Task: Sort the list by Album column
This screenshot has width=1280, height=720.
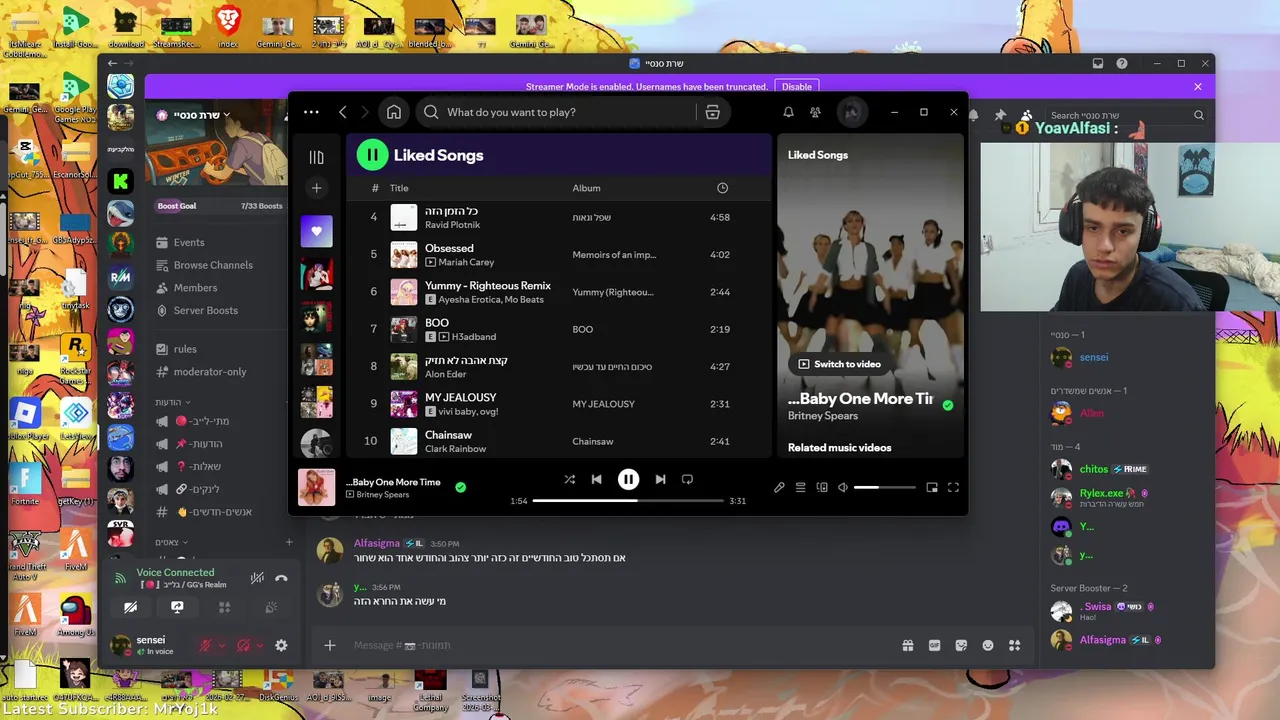Action: tap(586, 188)
